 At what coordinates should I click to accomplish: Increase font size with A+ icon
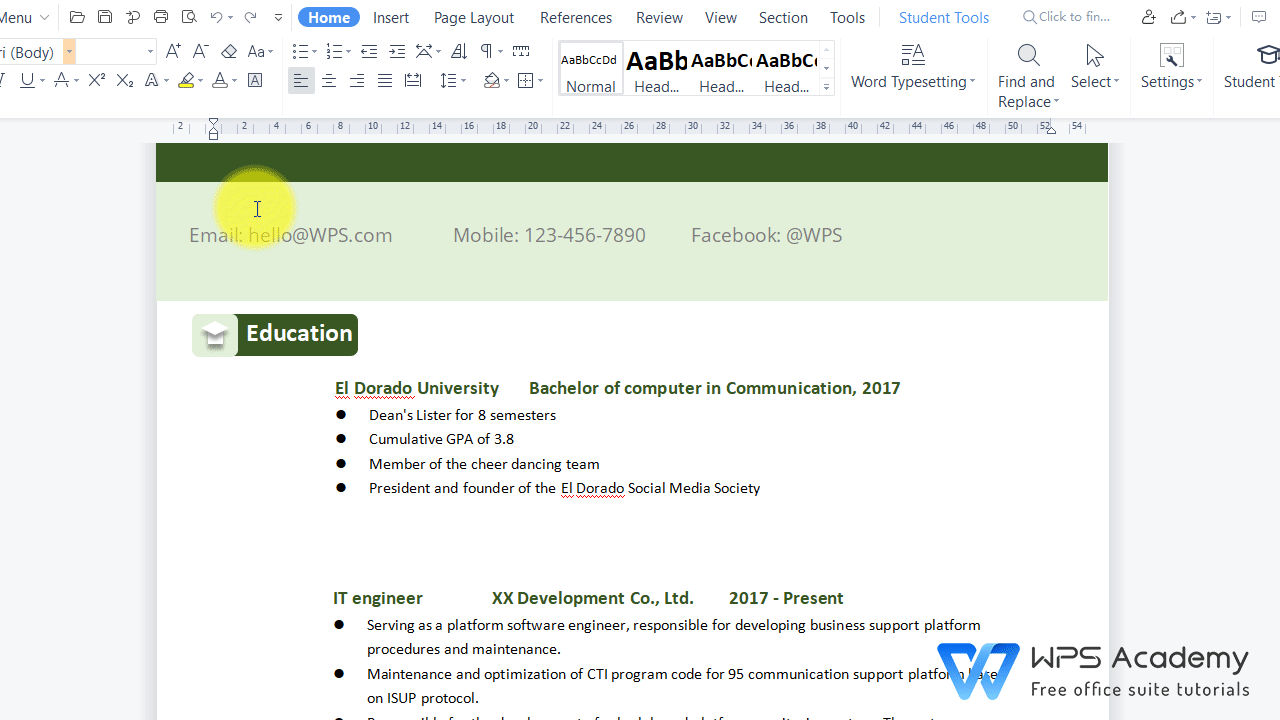173,51
